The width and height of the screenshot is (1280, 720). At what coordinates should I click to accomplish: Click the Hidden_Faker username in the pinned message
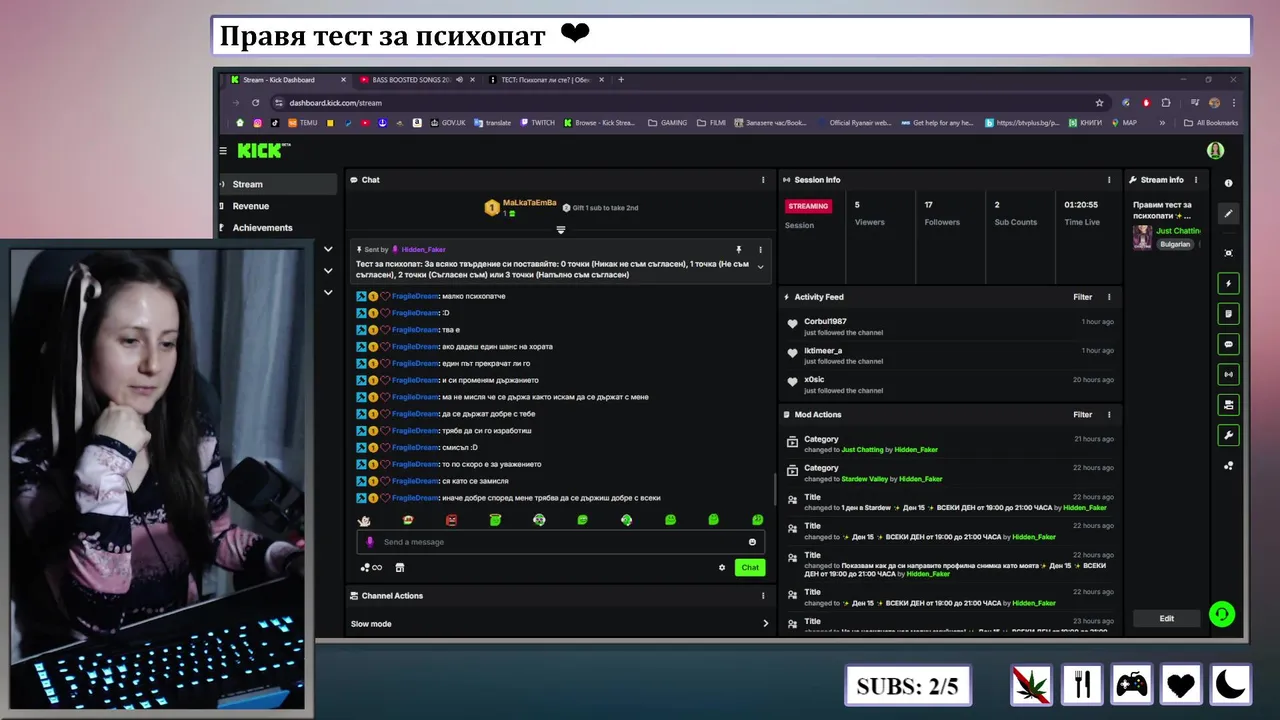pos(423,249)
